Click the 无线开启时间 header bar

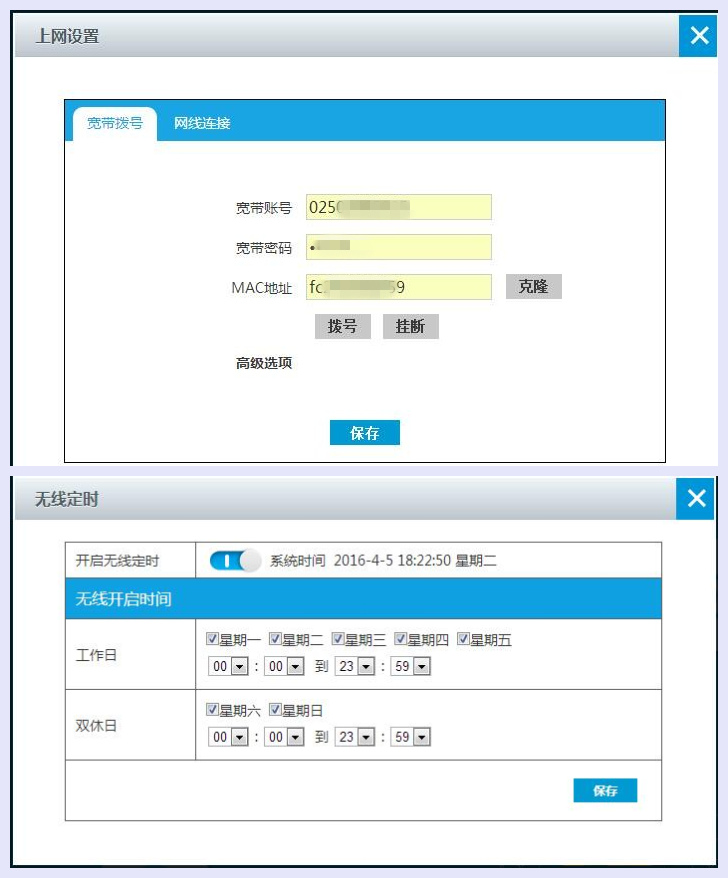point(363,599)
